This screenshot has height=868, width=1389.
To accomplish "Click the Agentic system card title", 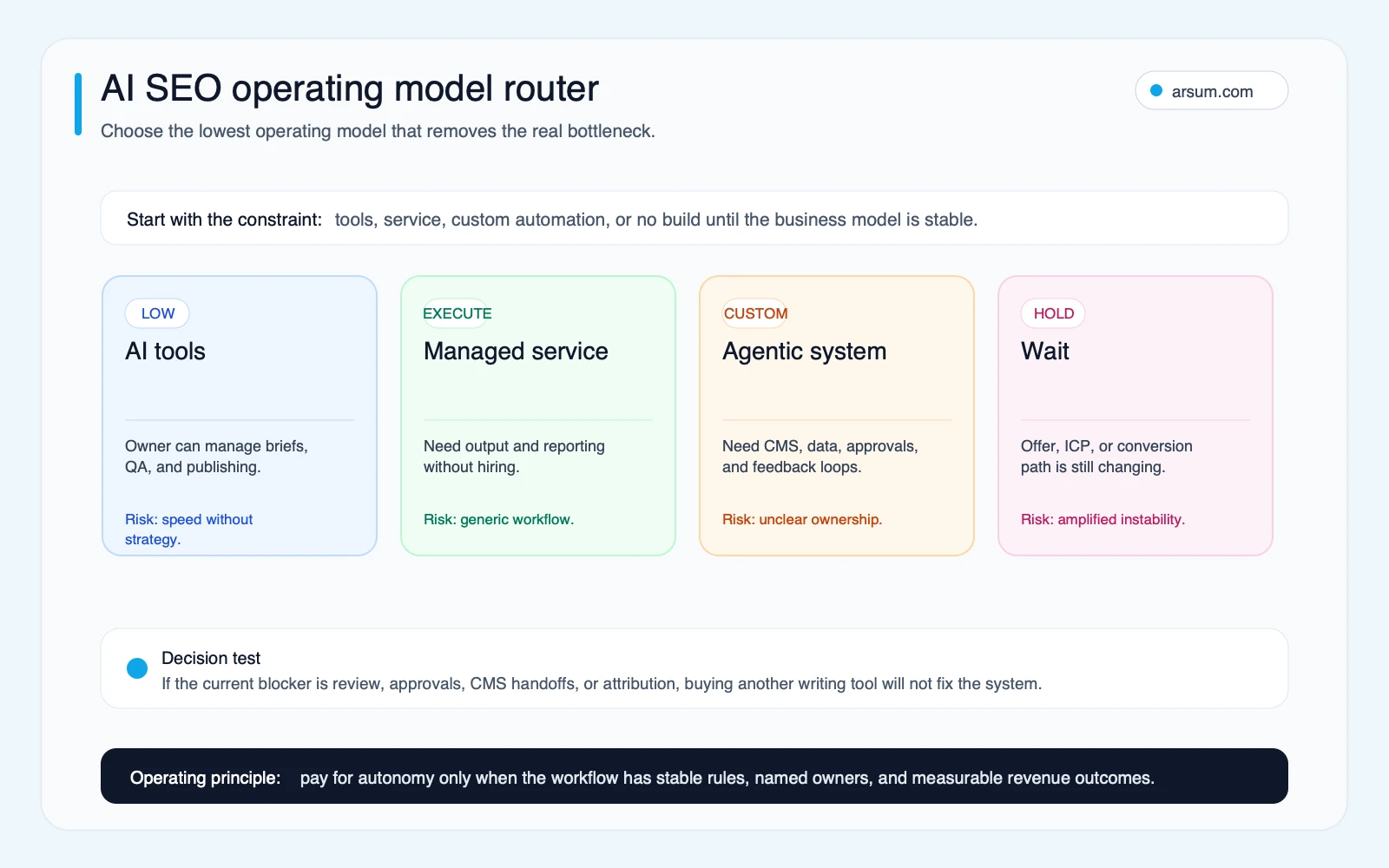I will pyautogui.click(x=804, y=352).
